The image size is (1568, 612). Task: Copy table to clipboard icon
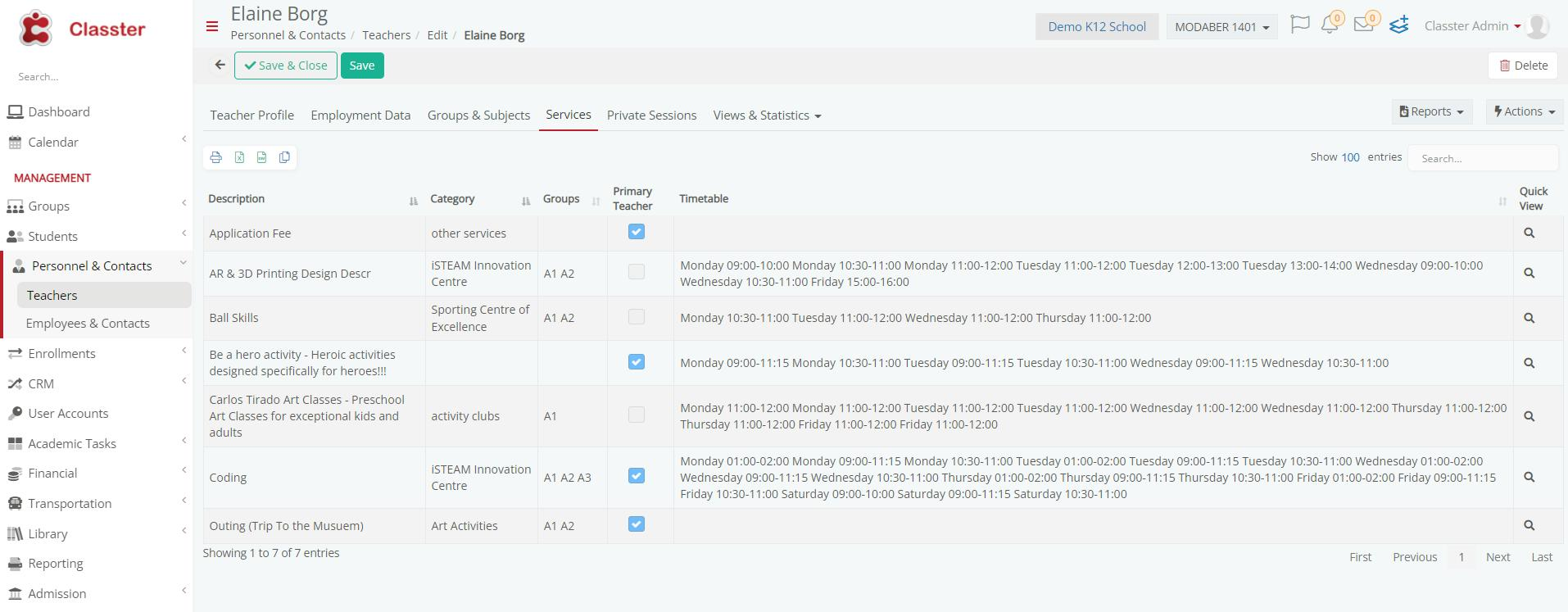click(284, 157)
